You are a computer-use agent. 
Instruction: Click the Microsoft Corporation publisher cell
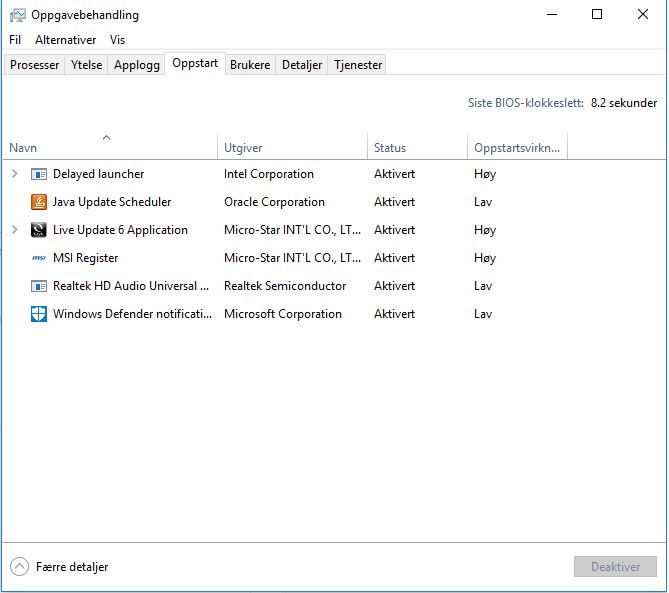tap(283, 314)
